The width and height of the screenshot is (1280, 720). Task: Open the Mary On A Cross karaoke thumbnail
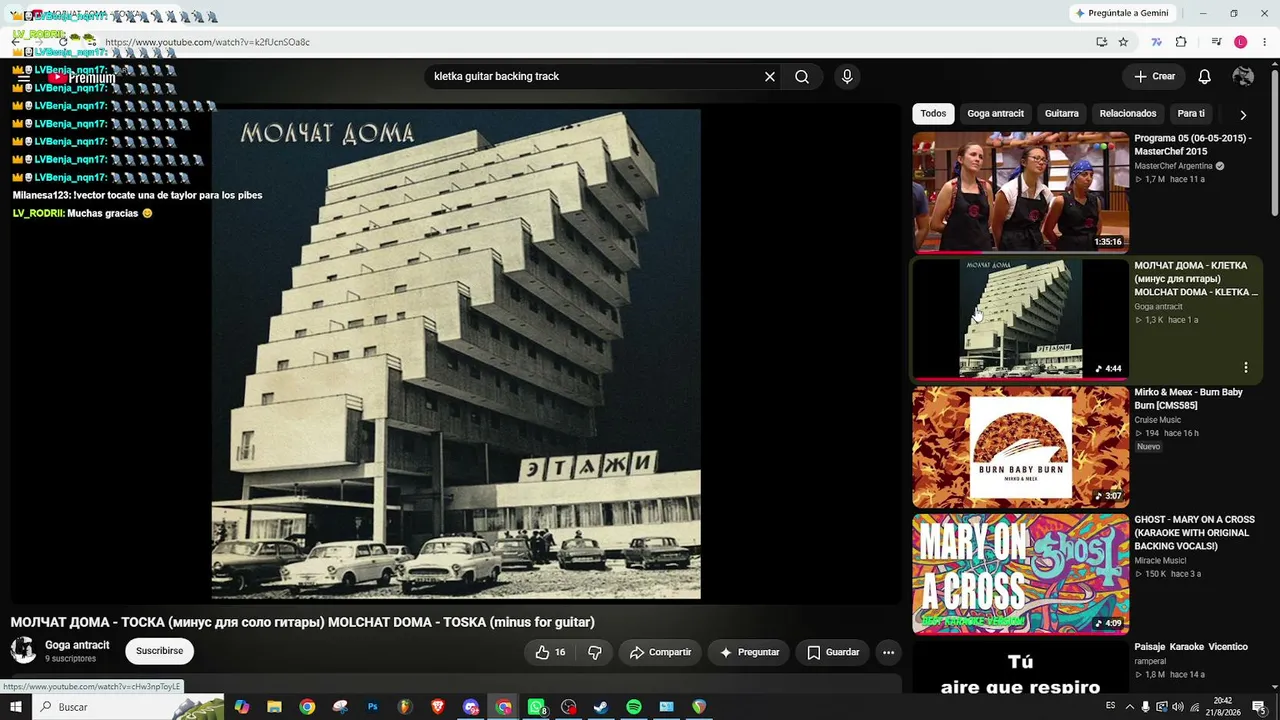coord(1020,573)
